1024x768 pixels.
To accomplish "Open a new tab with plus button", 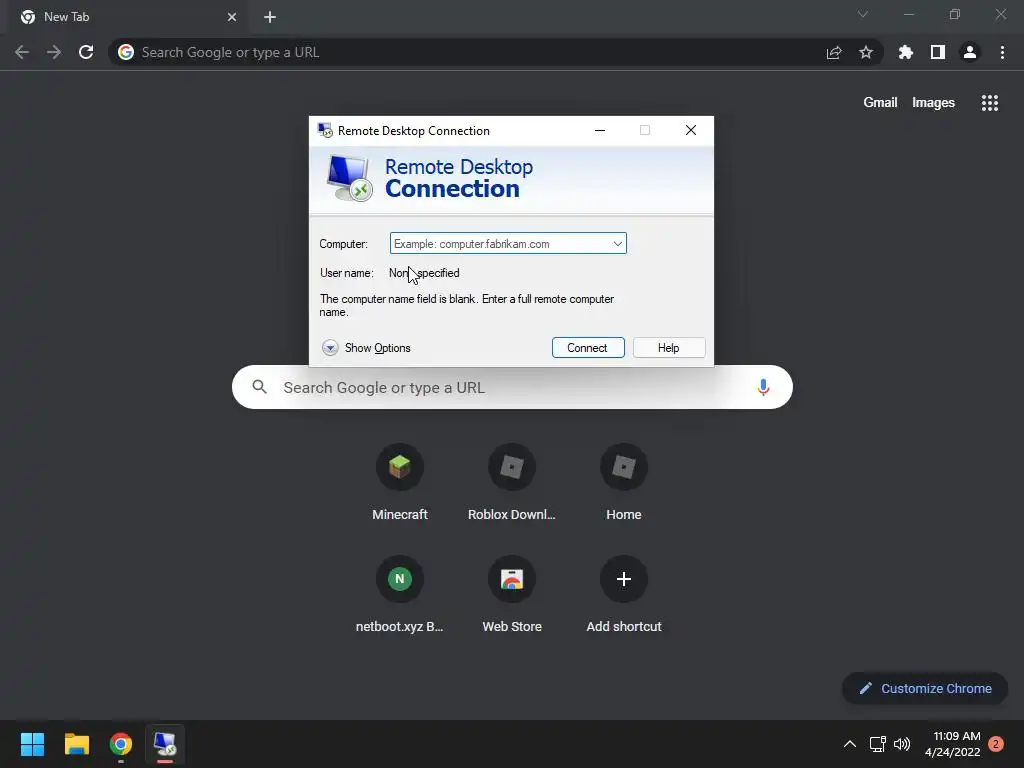I will click(270, 17).
